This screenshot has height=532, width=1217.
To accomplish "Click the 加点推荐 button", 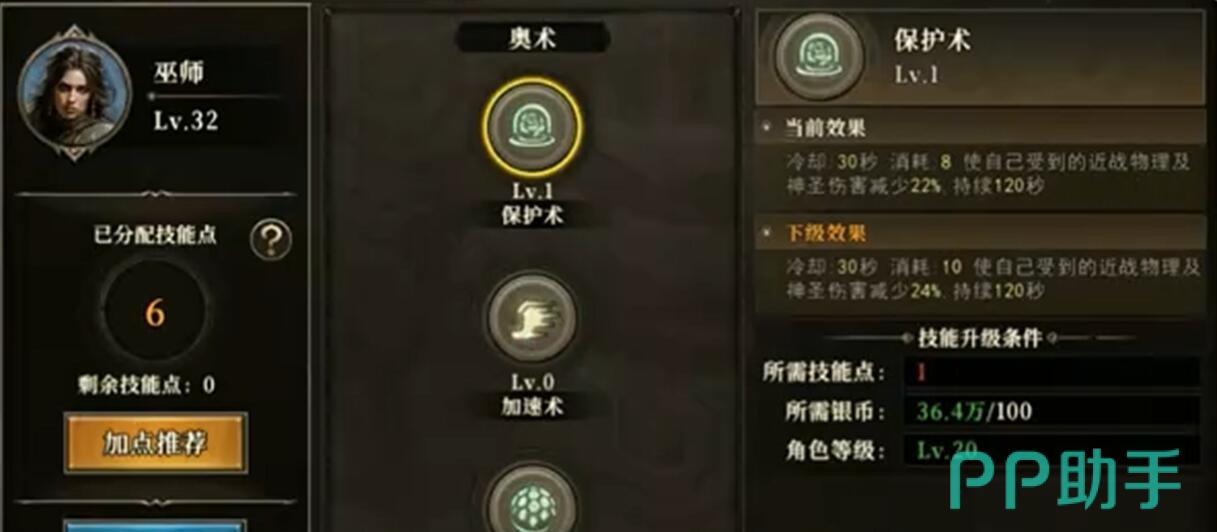I will [155, 442].
